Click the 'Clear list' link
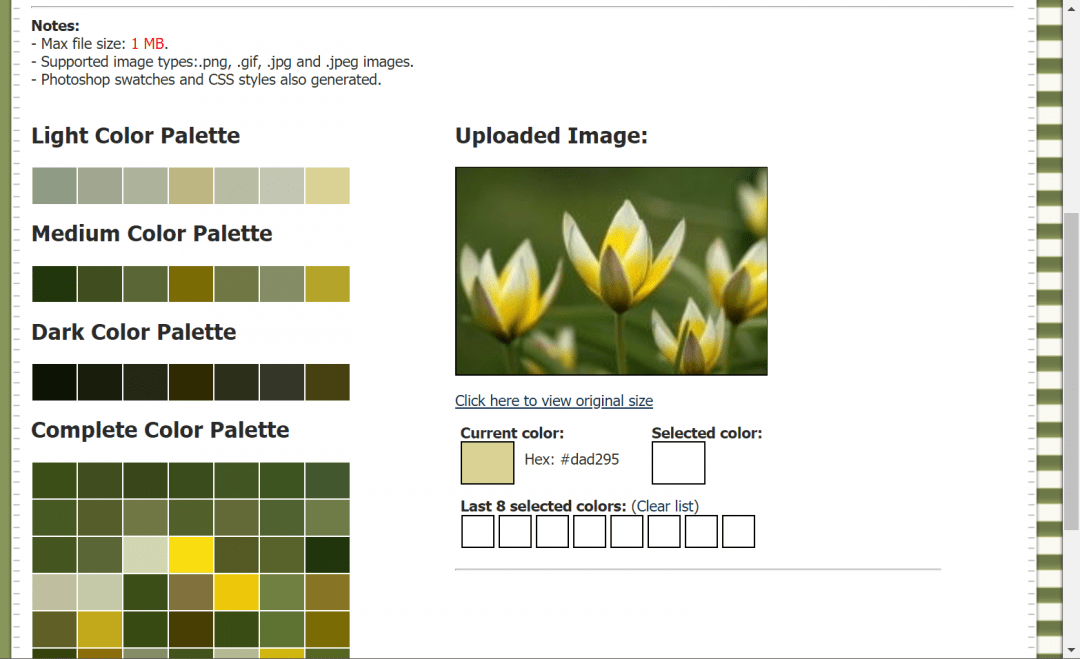This screenshot has width=1080, height=659. tap(667, 506)
